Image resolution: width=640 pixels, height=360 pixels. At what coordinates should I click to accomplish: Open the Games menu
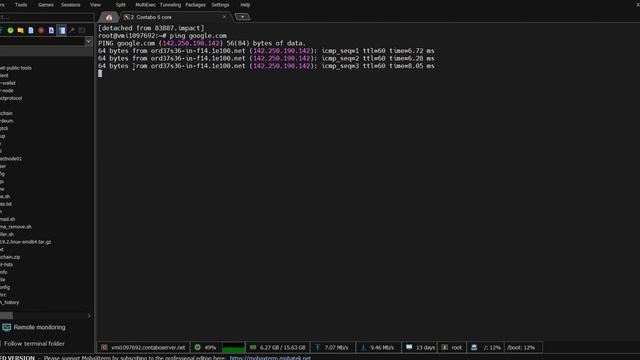tap(45, 5)
